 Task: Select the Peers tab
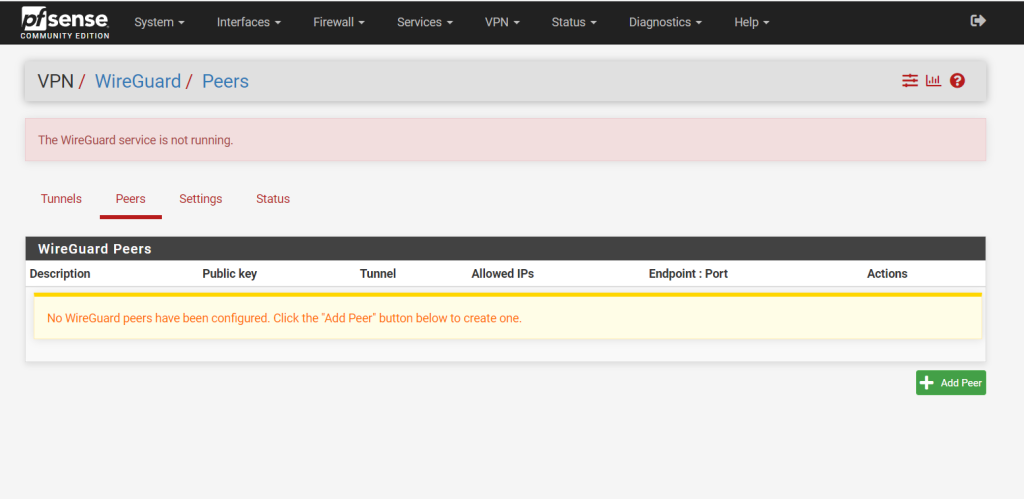click(131, 199)
